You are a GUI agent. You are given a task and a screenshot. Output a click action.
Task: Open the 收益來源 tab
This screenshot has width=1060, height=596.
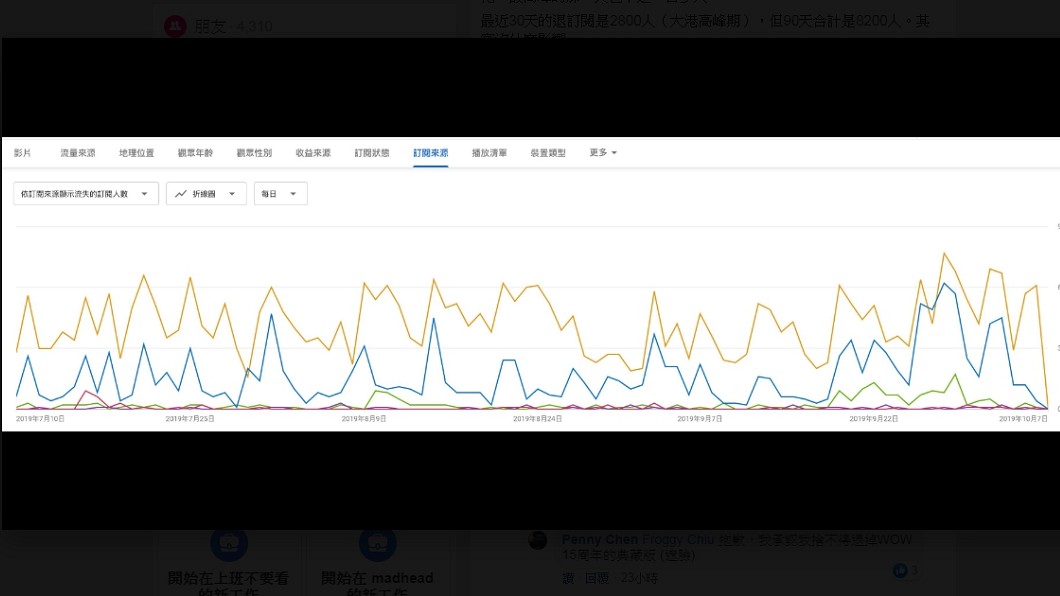coord(313,153)
